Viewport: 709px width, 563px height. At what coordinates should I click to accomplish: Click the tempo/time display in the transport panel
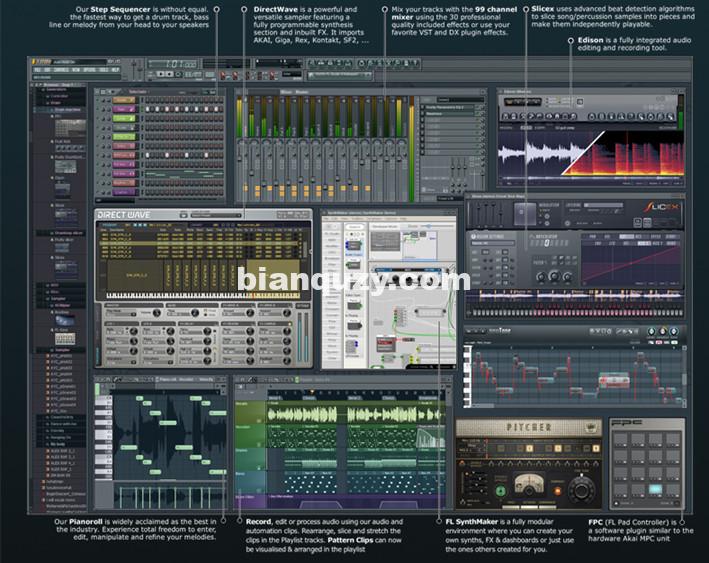pos(173,64)
